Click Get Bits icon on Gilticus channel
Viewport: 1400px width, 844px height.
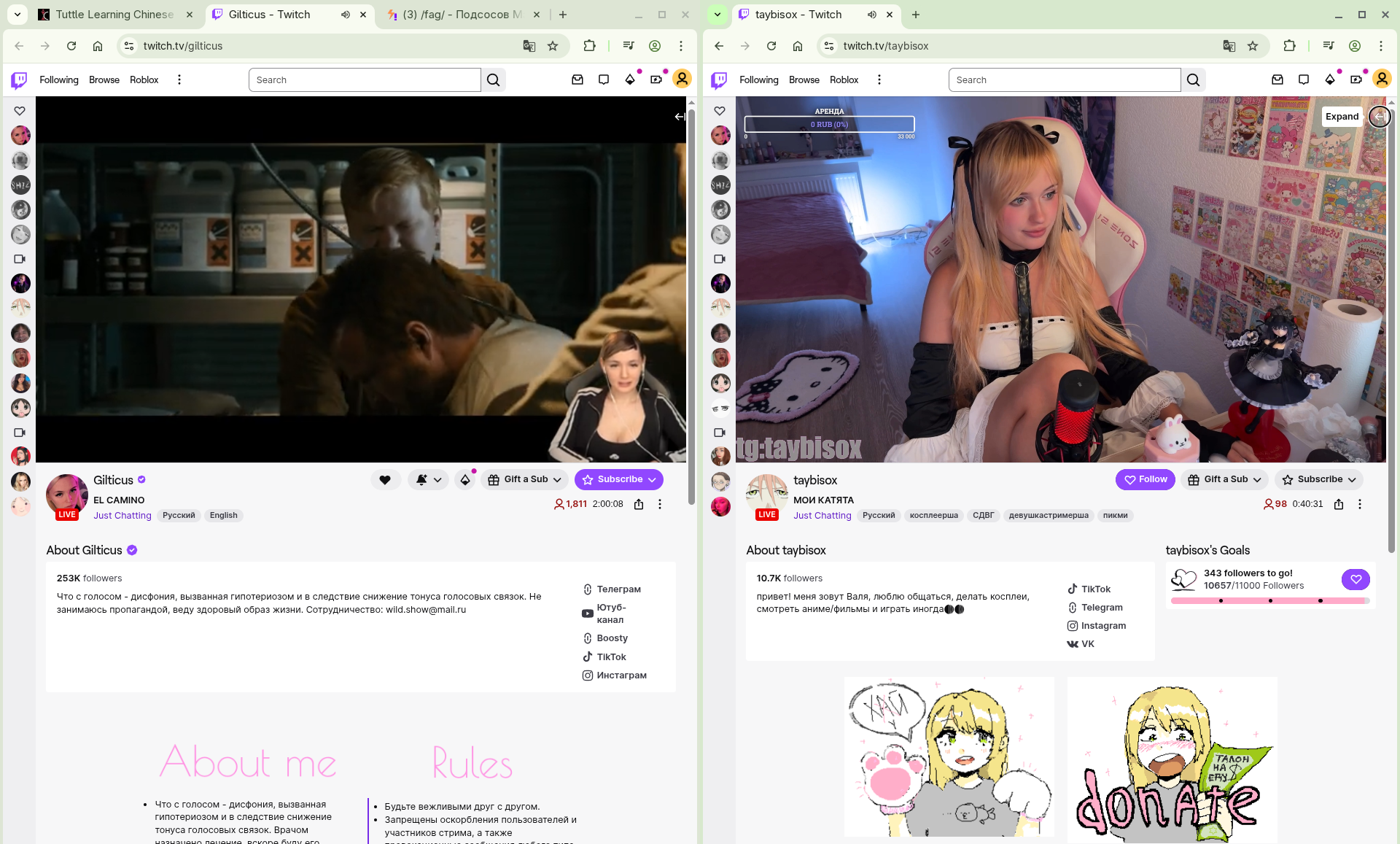point(465,480)
